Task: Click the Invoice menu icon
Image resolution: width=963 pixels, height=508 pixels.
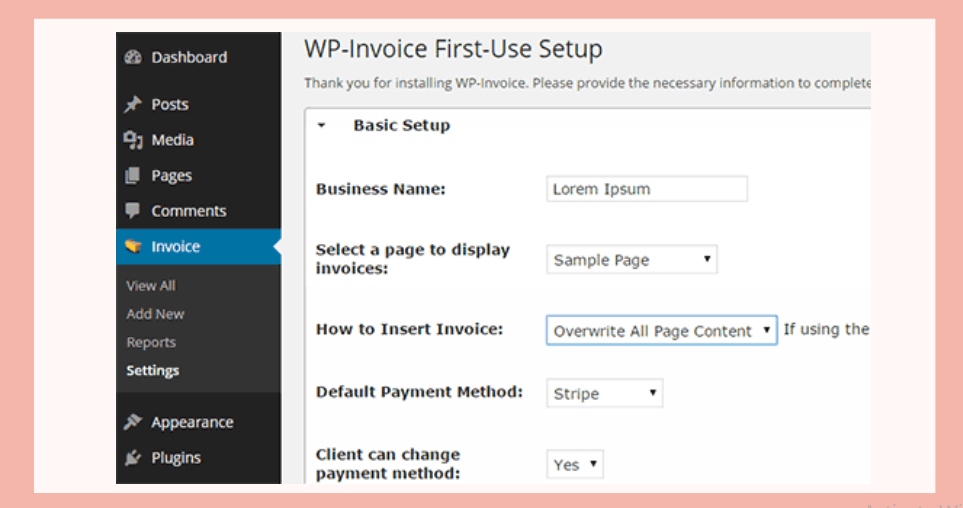Action: (x=133, y=247)
